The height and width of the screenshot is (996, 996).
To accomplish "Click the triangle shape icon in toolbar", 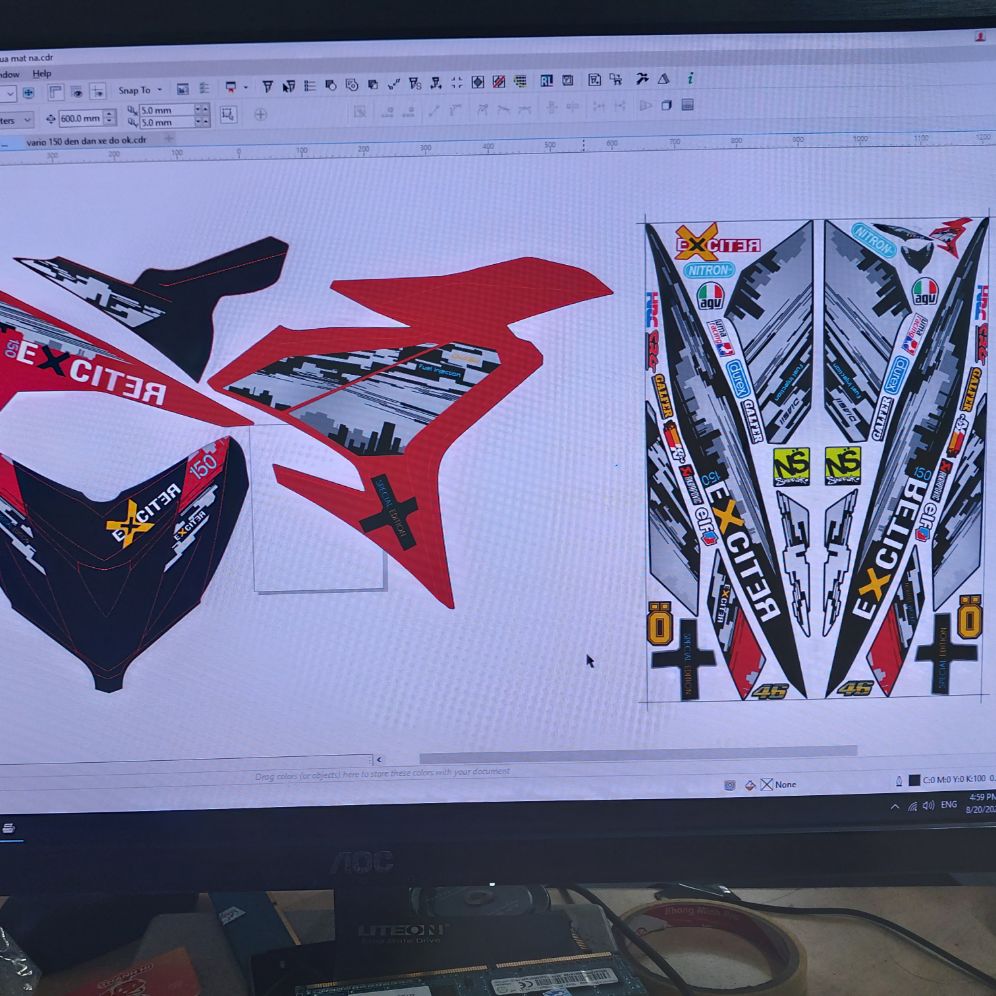I will pos(662,79).
